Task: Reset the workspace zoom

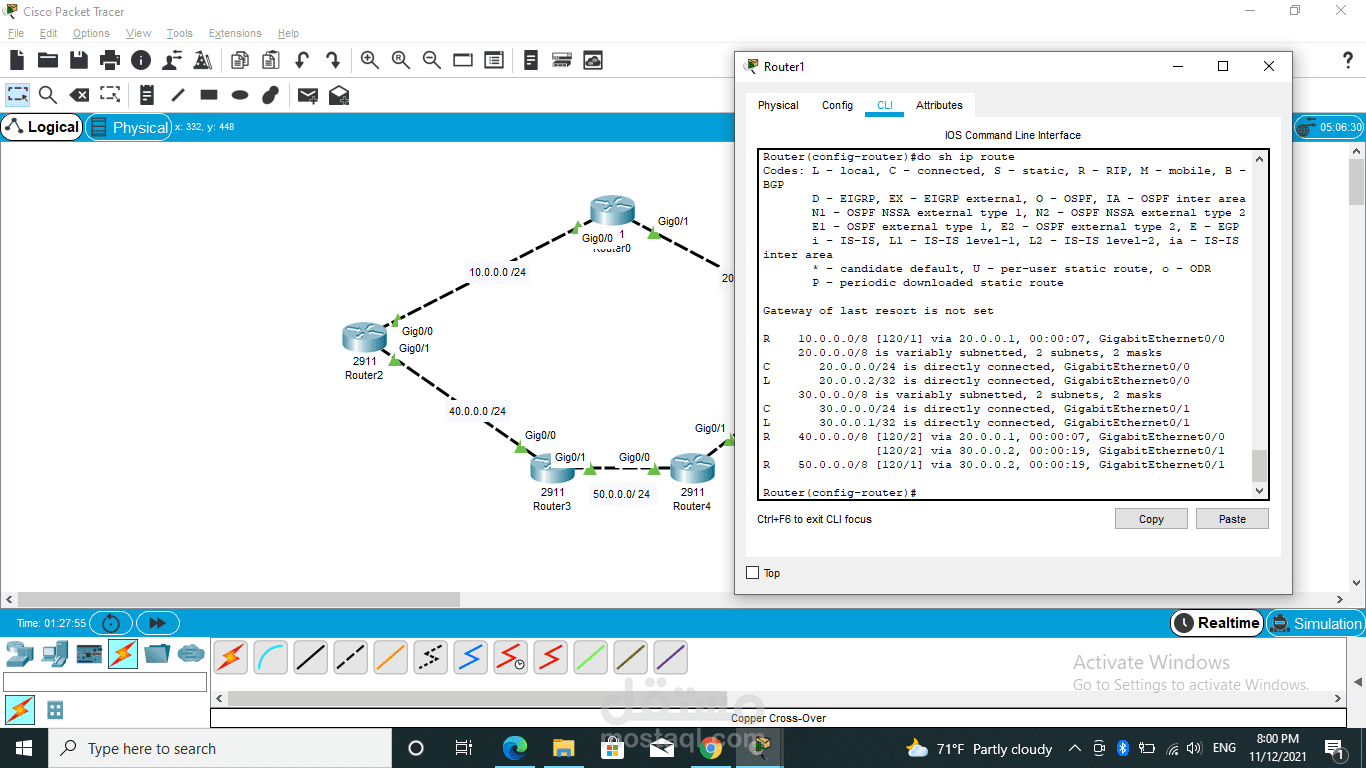Action: click(401, 60)
